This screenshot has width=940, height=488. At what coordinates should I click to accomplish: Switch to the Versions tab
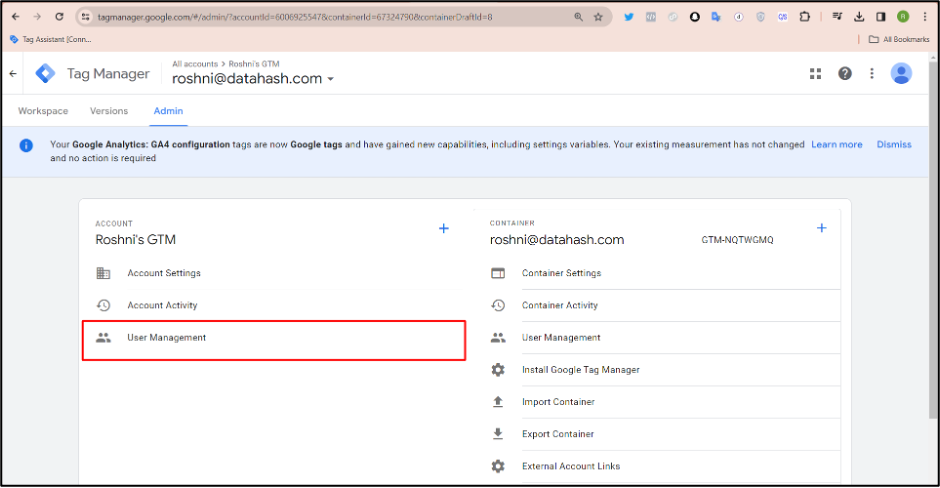[109, 111]
